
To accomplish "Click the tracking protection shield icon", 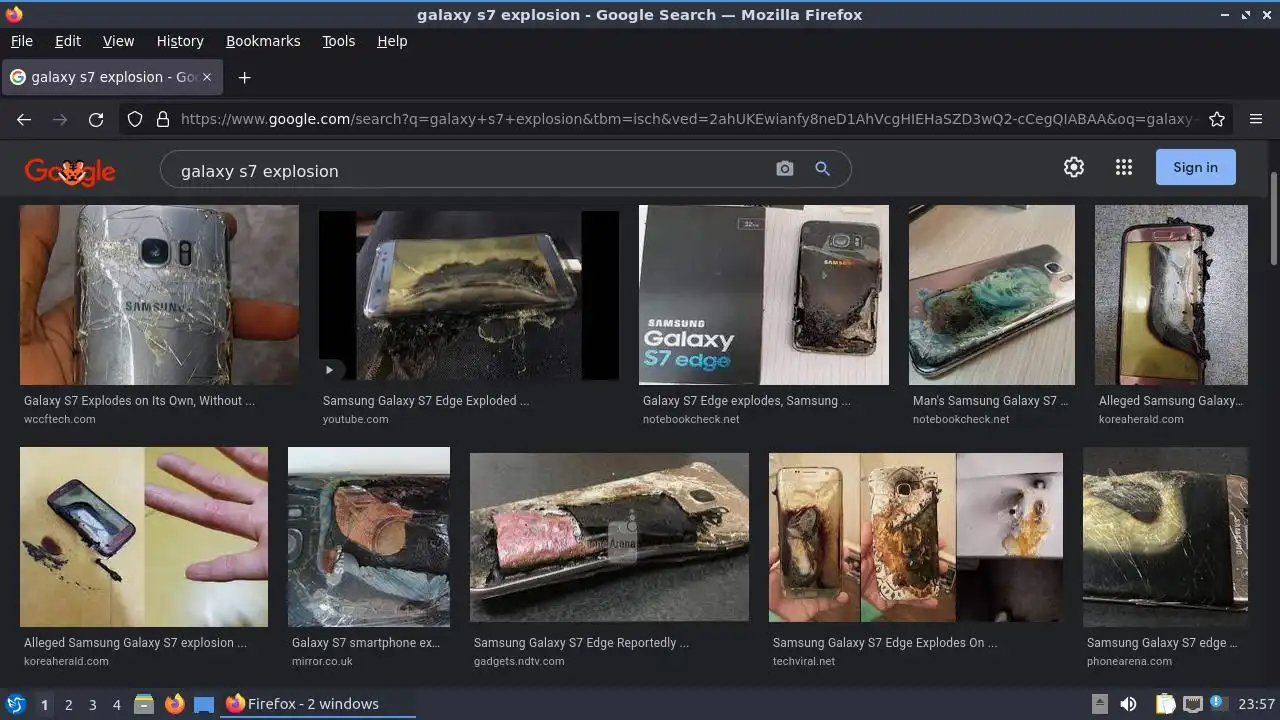I will [135, 119].
